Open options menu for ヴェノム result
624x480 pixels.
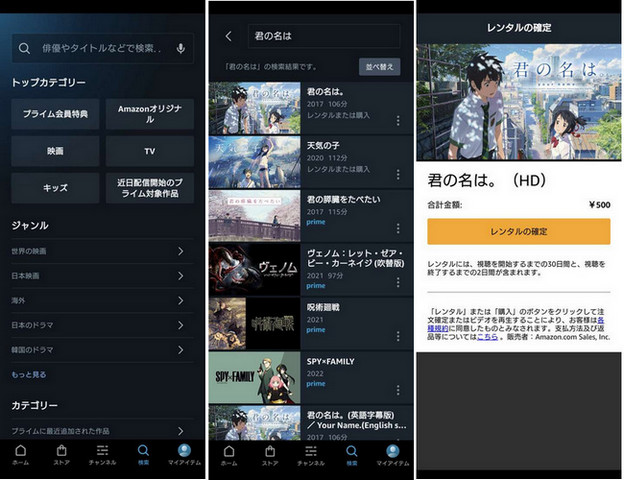[x=398, y=282]
